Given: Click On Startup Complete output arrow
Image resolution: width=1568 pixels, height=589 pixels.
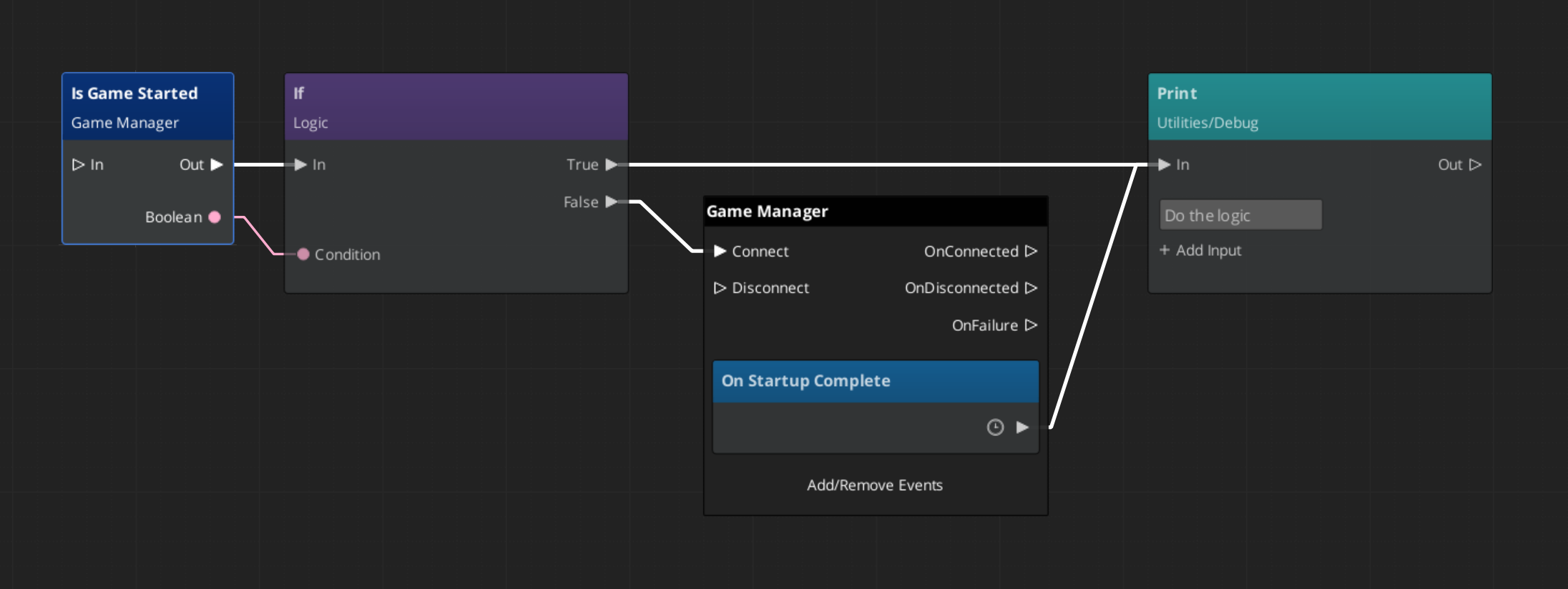Looking at the screenshot, I should click(x=1023, y=427).
